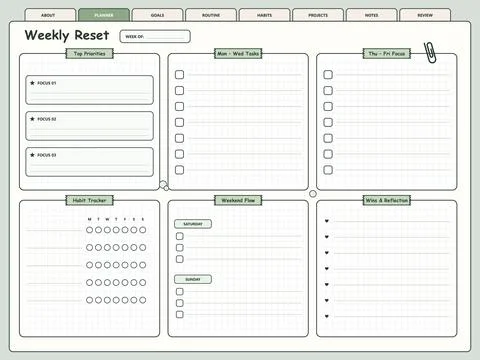Check the first Thu-Fri Focus checkbox
This screenshot has height=360, width=480.
[328, 74]
